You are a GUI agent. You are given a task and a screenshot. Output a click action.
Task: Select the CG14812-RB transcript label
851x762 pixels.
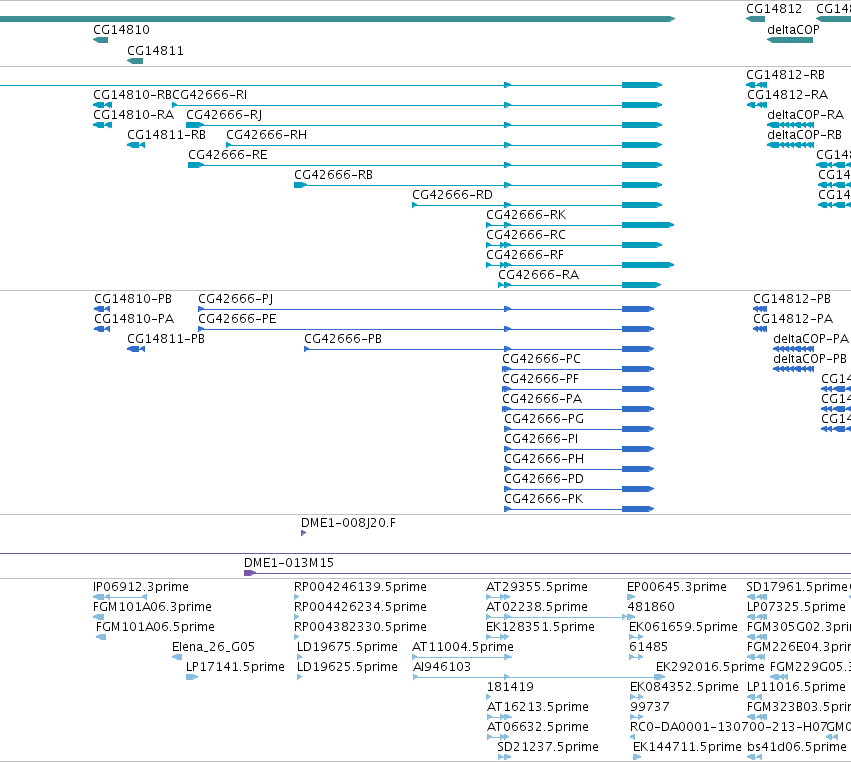(785, 75)
